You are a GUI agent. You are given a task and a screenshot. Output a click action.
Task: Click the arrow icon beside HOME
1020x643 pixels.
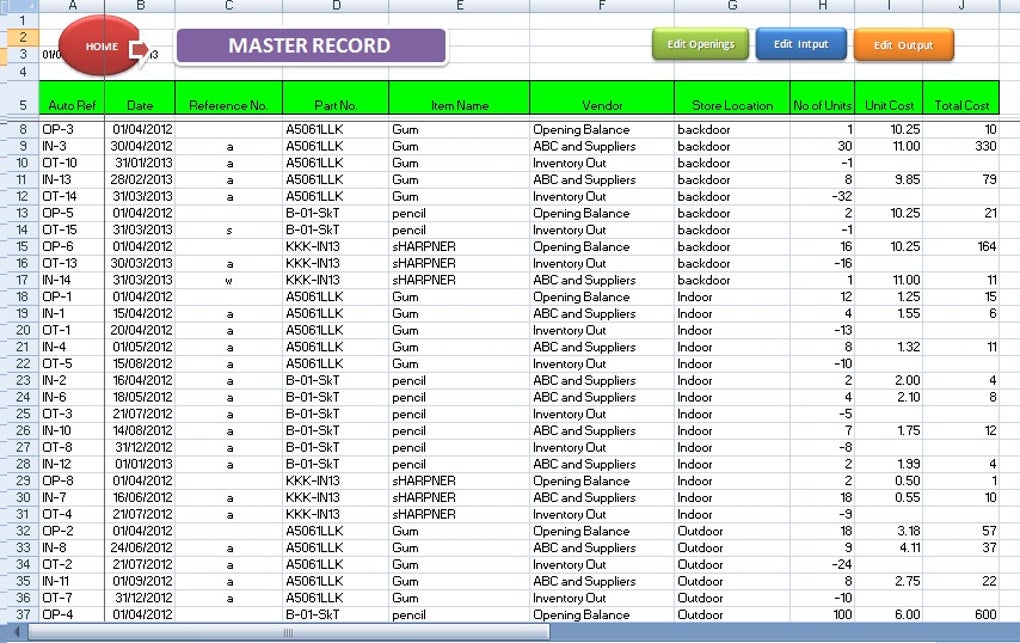coord(139,51)
